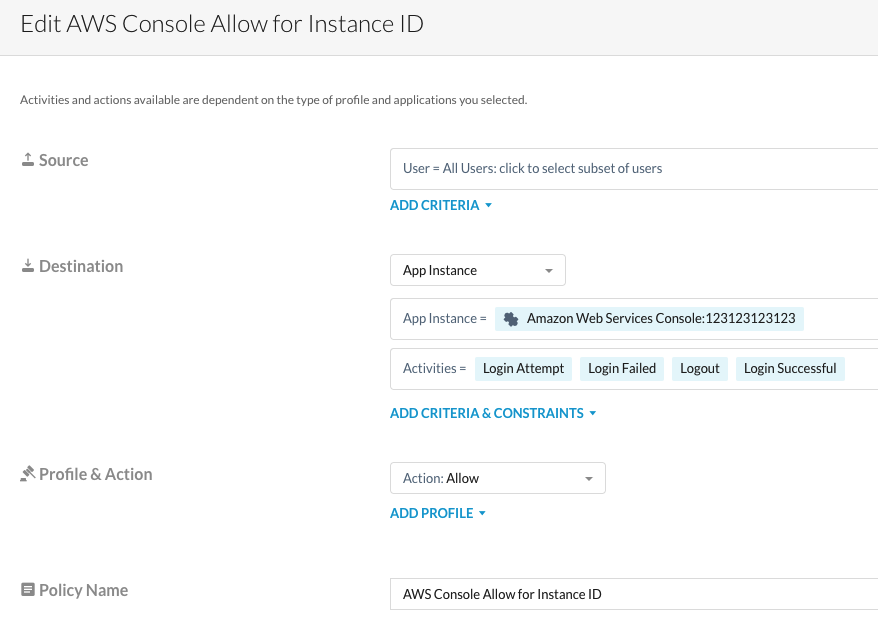
Task: Select the Logout activity tag
Action: 699,369
